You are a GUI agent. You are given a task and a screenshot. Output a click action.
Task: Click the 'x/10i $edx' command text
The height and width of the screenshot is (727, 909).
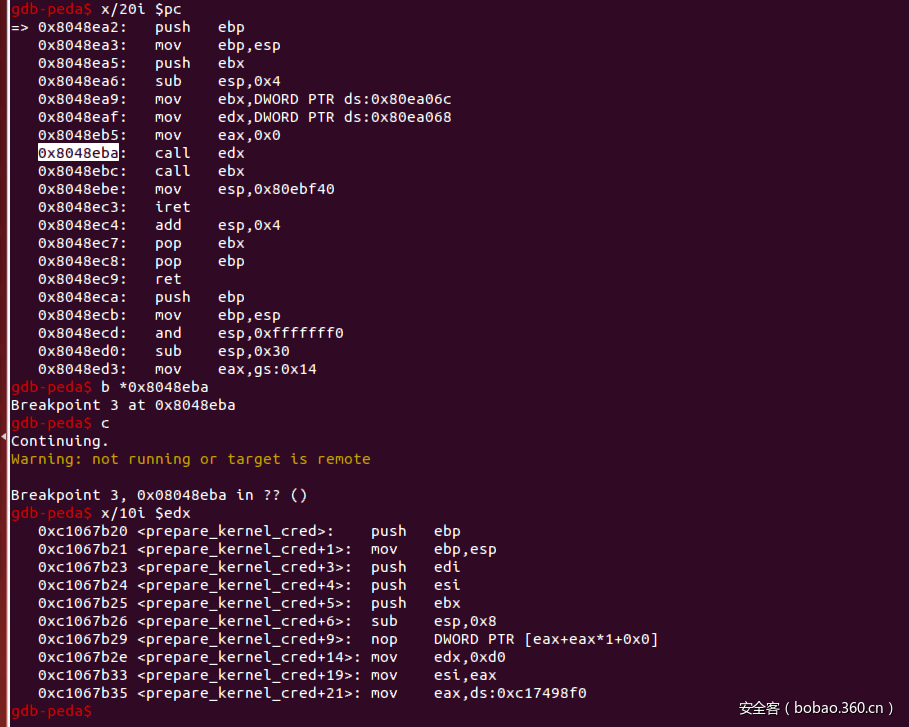point(145,513)
